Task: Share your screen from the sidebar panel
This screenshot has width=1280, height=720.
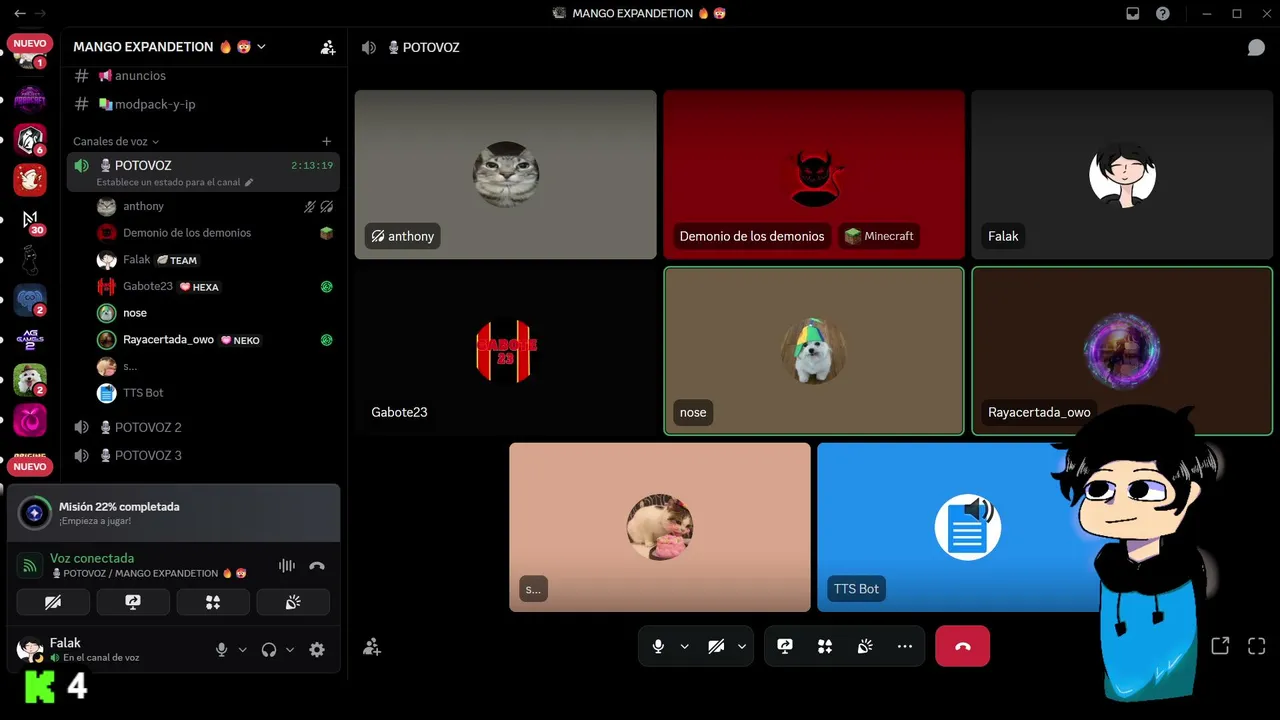Action: coord(133,602)
